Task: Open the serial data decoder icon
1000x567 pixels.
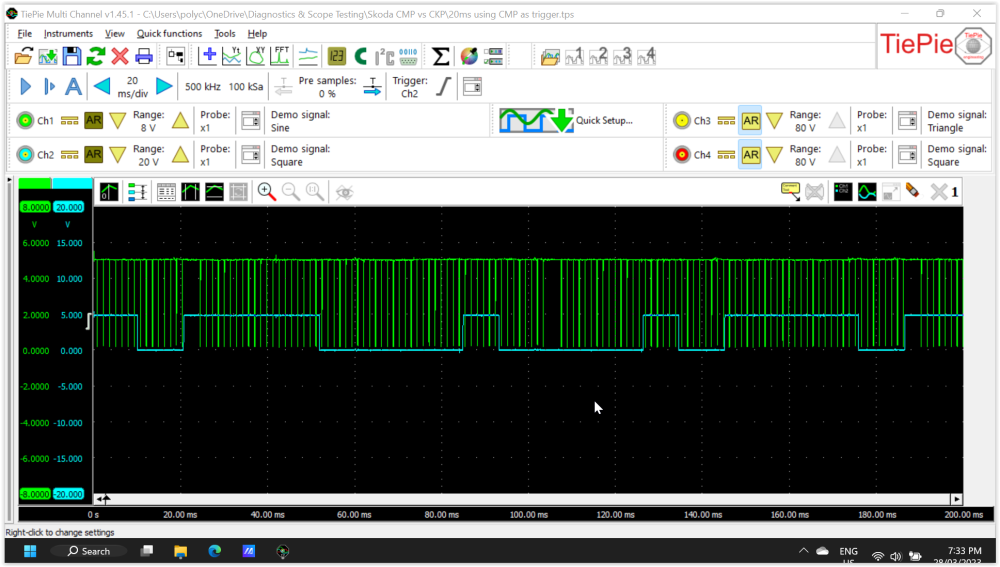Action: (408, 56)
